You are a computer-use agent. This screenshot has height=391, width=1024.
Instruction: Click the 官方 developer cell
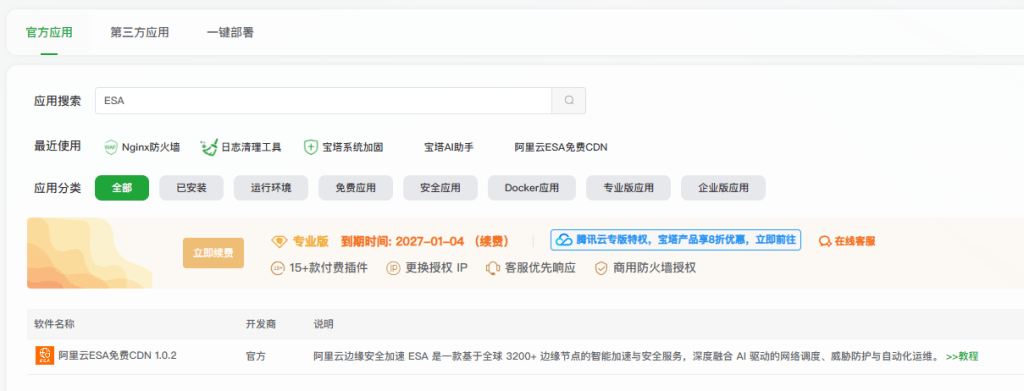[x=255, y=356]
